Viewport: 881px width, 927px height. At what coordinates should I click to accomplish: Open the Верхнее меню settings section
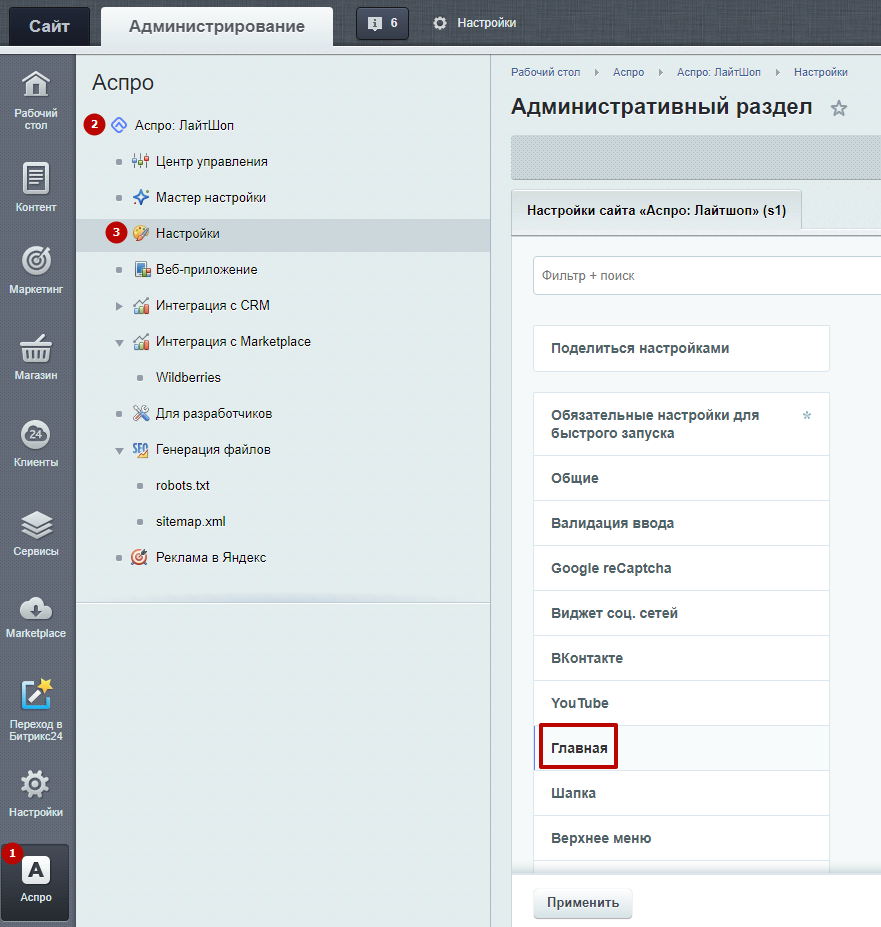(x=681, y=838)
